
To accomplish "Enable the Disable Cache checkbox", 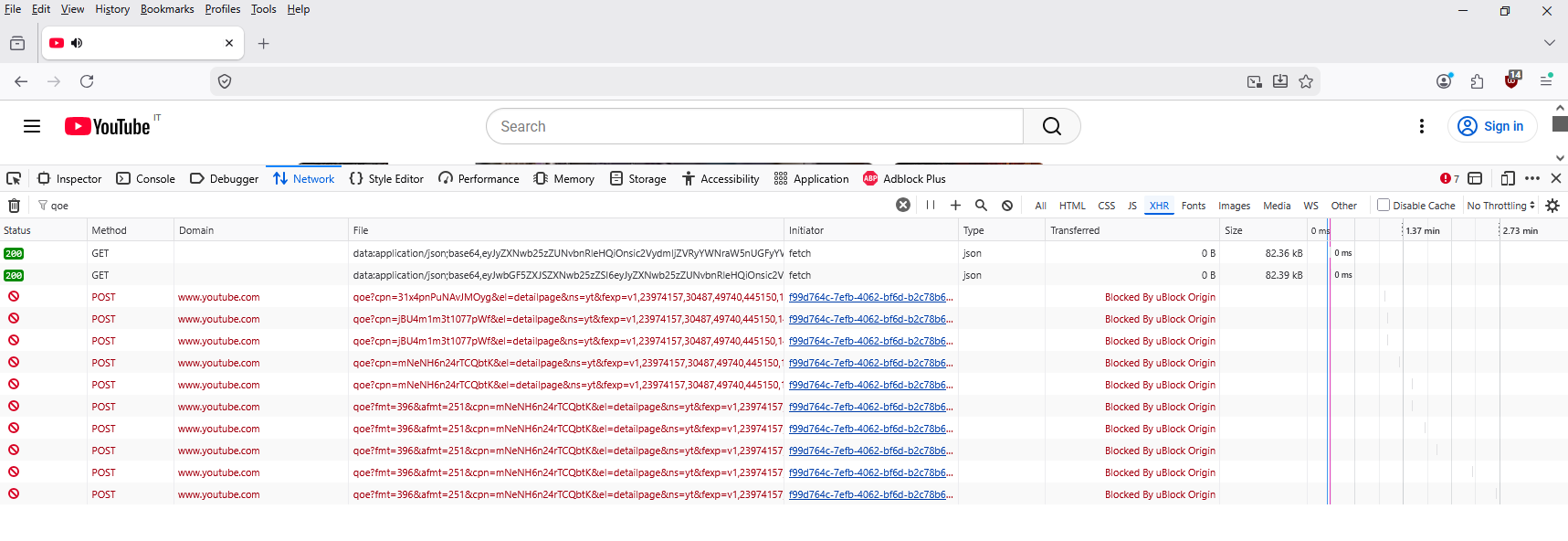I will click(1384, 205).
